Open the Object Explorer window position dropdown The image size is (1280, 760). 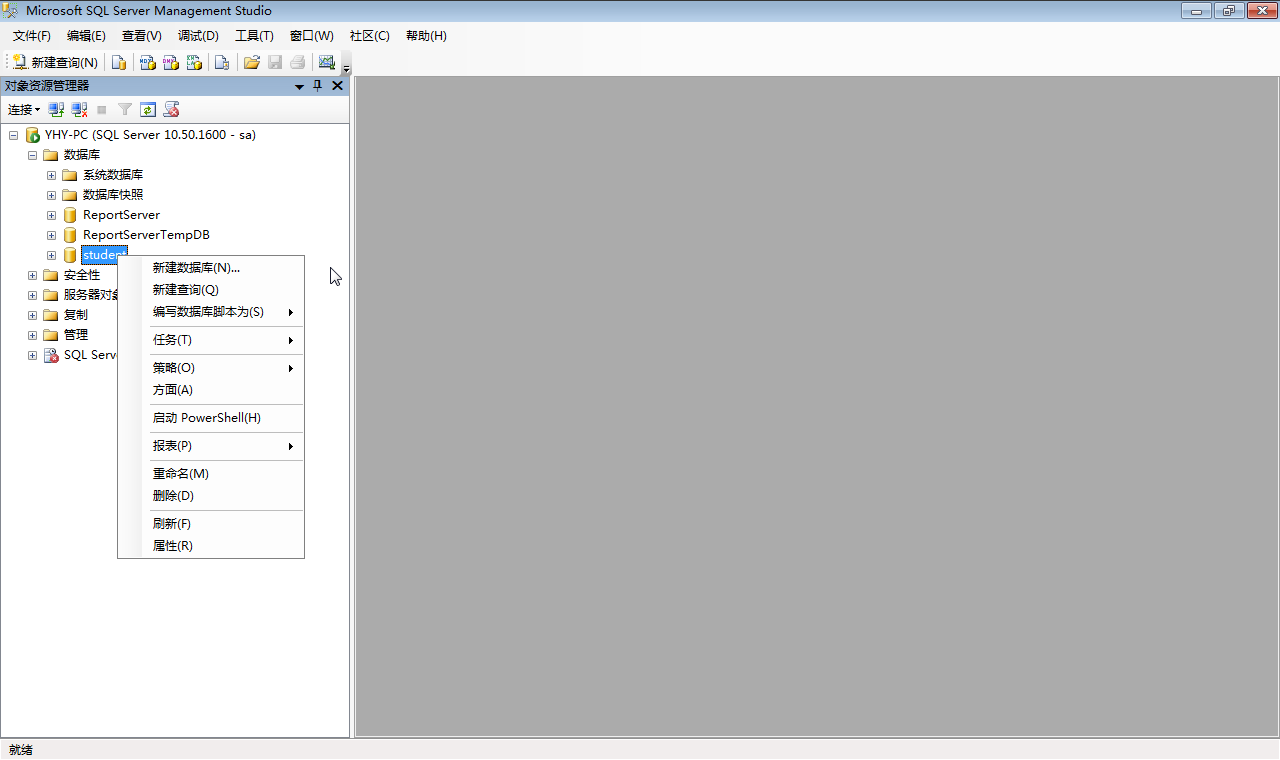pyautogui.click(x=299, y=86)
